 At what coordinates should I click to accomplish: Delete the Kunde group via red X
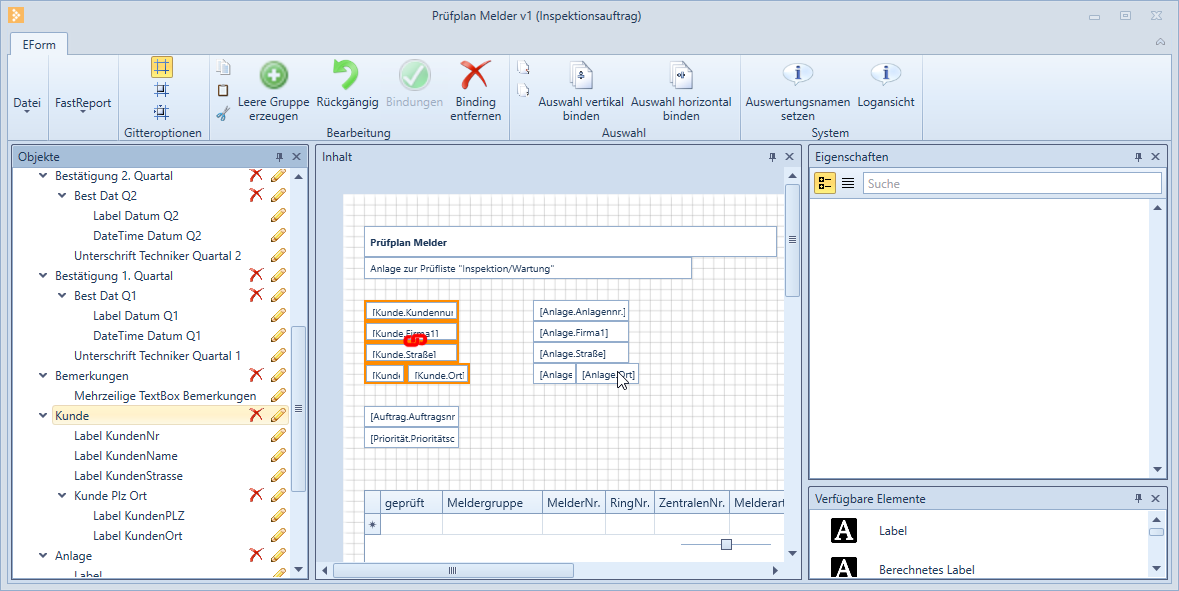pyautogui.click(x=256, y=415)
